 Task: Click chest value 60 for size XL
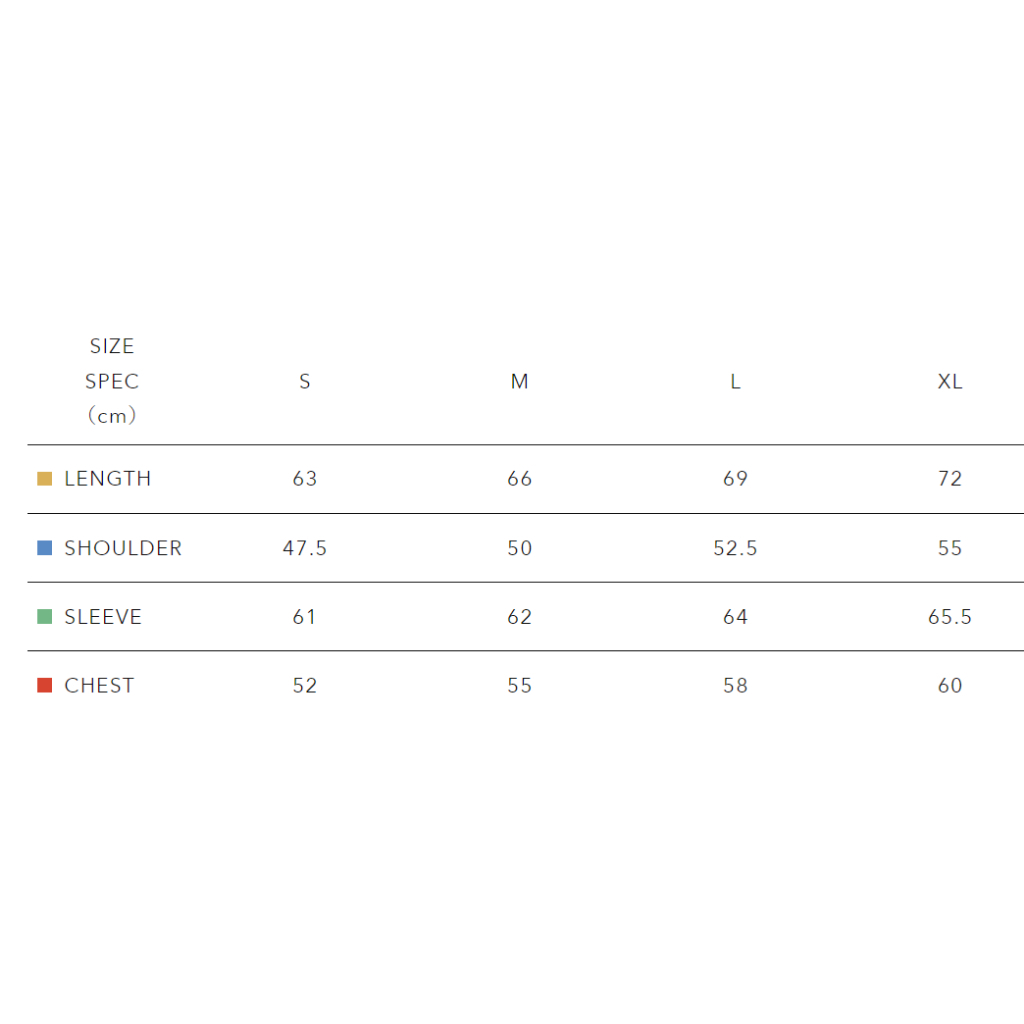pos(950,686)
